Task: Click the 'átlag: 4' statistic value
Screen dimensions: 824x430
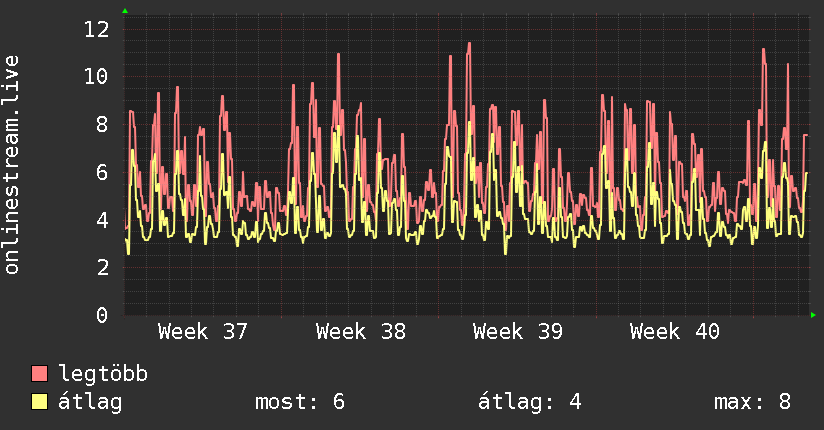Action: tap(530, 402)
